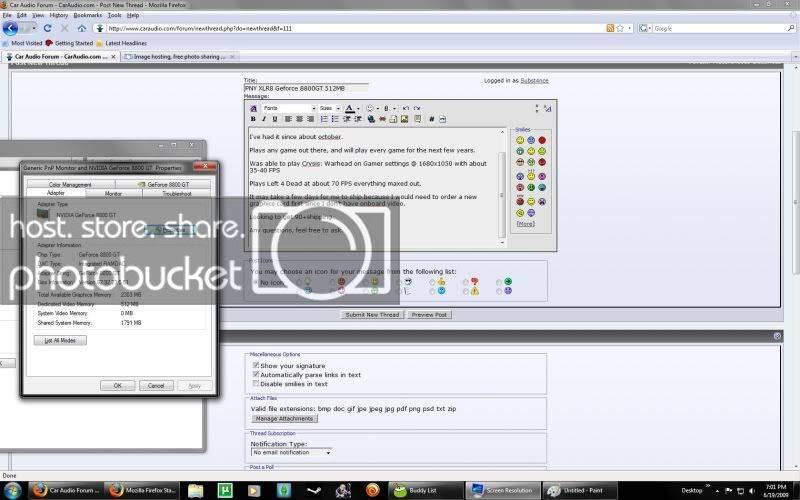Click the Windows Start orb

(x=12, y=490)
